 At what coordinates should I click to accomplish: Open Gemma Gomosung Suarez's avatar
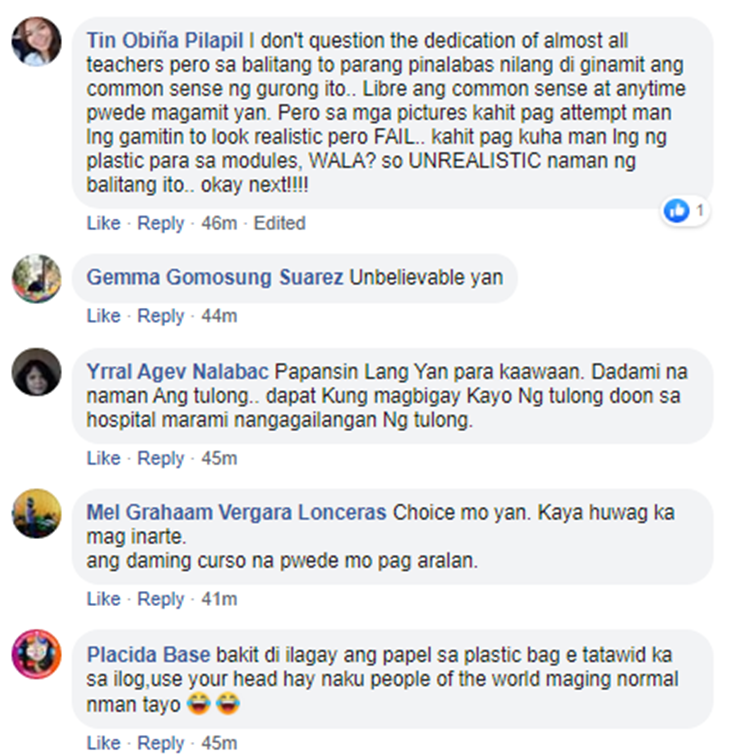coord(37,278)
